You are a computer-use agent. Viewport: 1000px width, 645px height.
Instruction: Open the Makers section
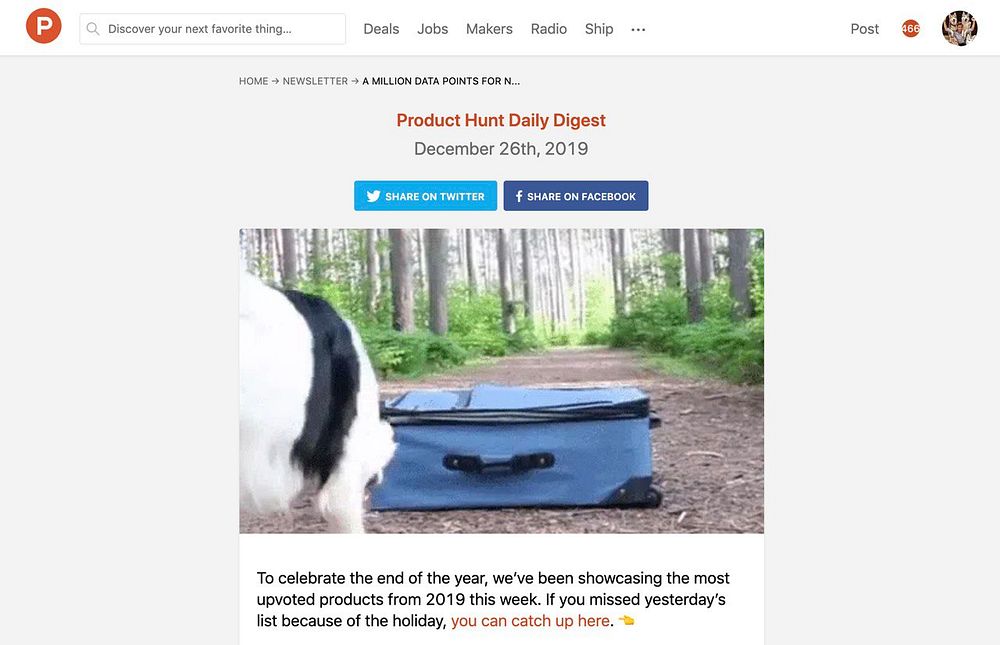(x=489, y=29)
